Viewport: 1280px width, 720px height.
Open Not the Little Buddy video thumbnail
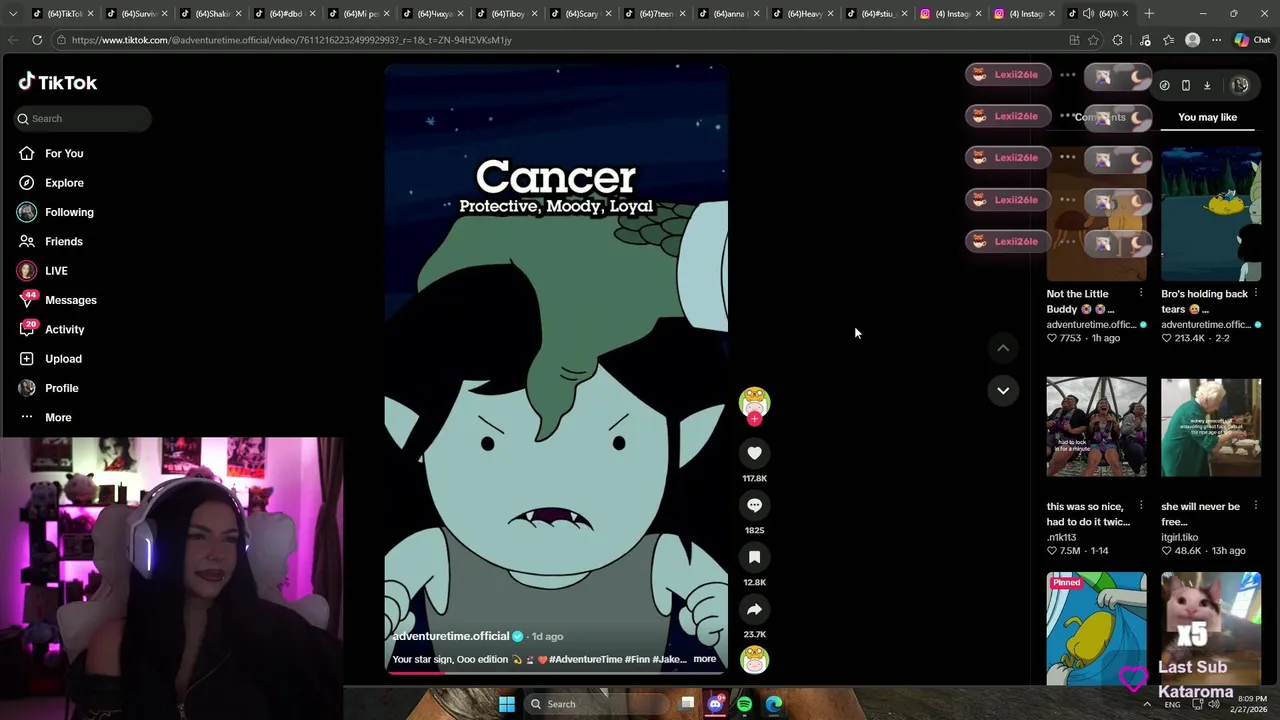1096,214
